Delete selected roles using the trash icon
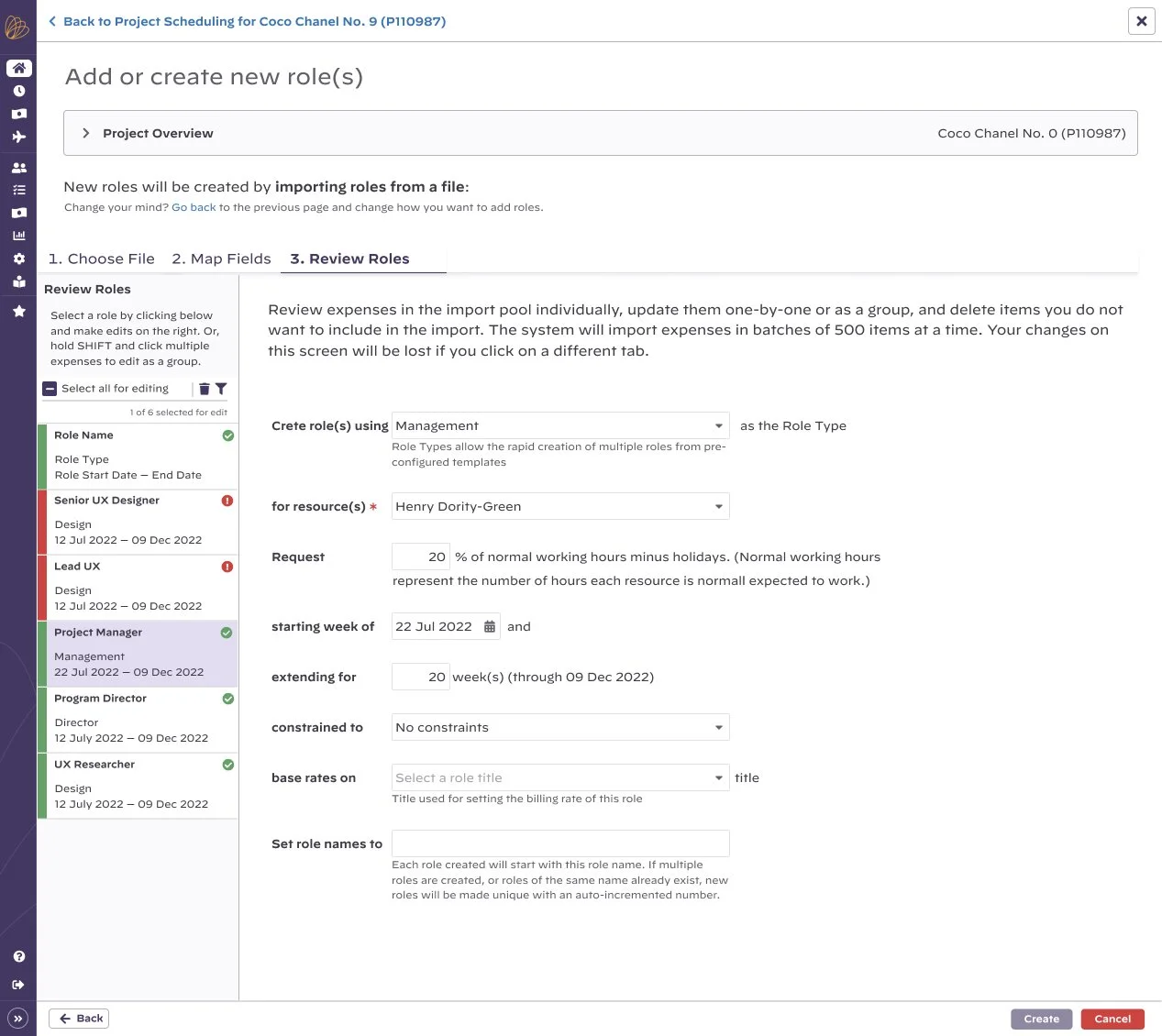The width and height of the screenshot is (1162, 1036). [204, 388]
